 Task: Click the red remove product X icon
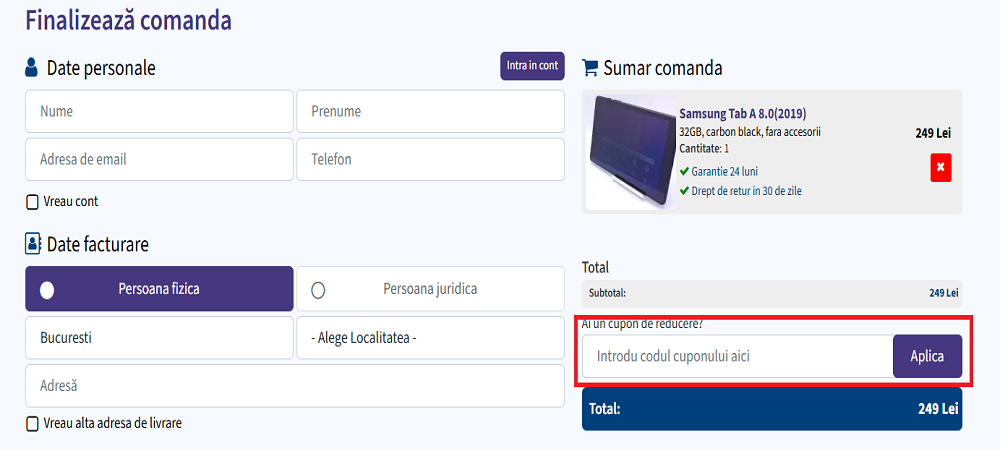click(940, 168)
